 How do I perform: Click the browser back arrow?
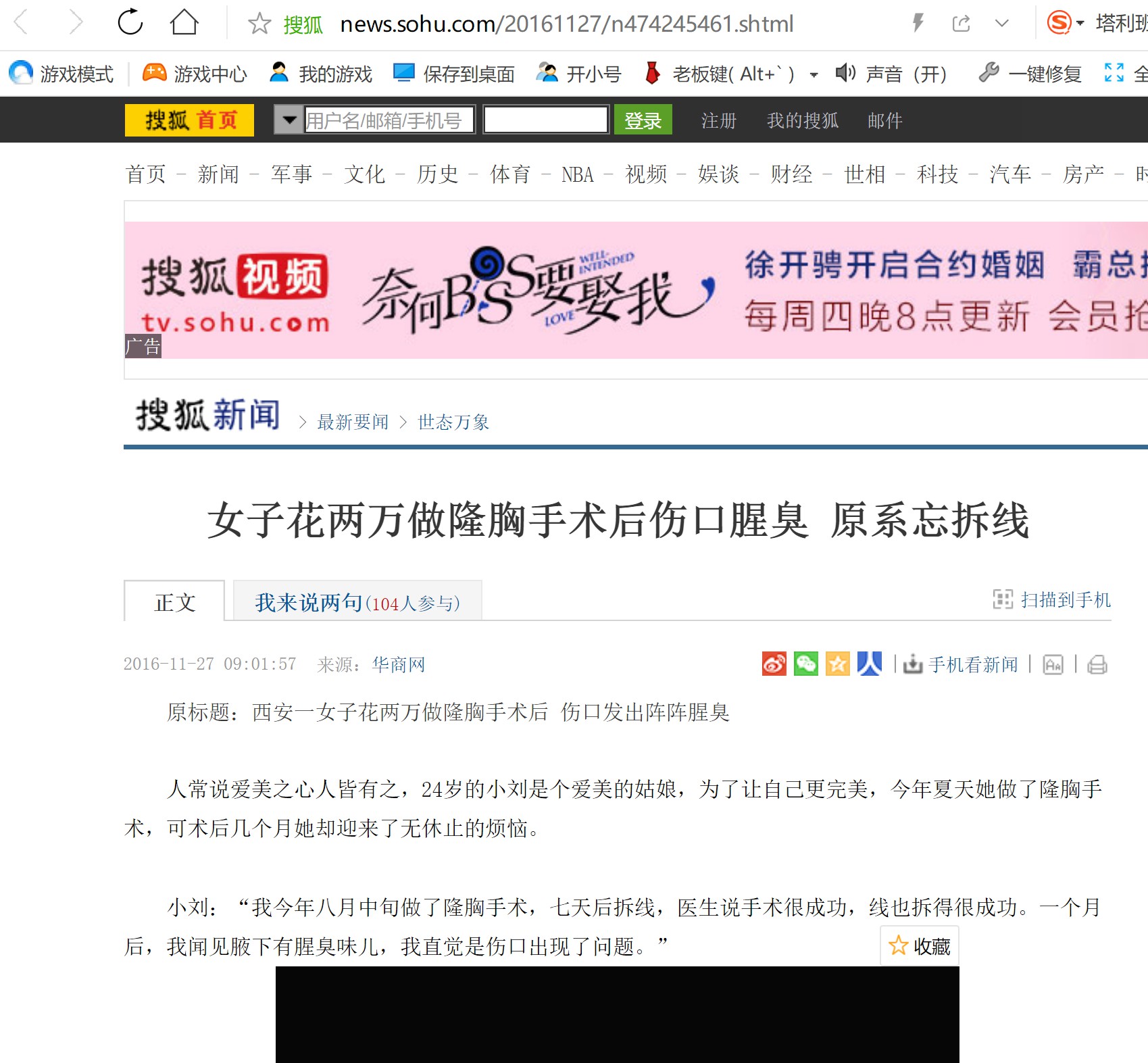pos(22,23)
